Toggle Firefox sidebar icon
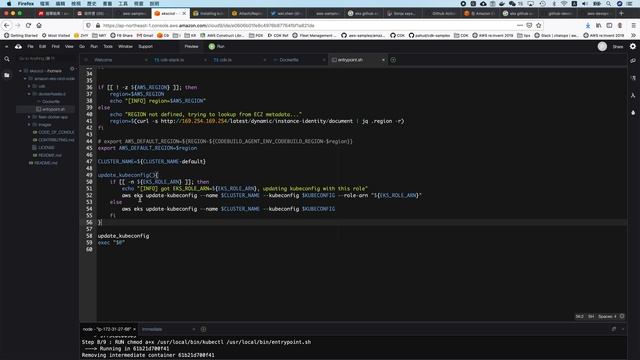The width and height of the screenshot is (640, 360). pyautogui.click(x=609, y=25)
